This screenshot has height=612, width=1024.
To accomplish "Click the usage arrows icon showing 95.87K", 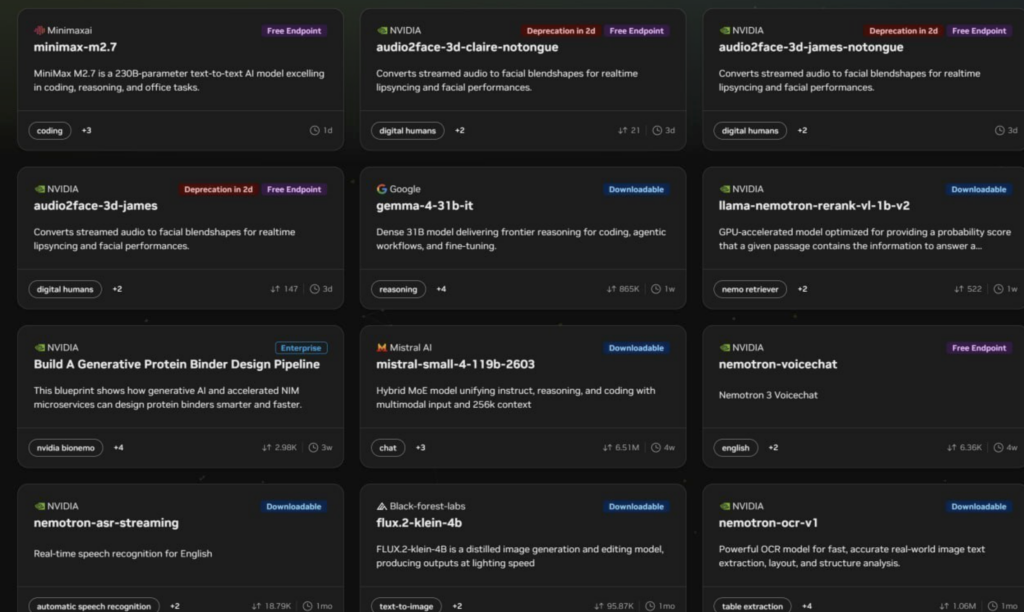I will tap(599, 606).
